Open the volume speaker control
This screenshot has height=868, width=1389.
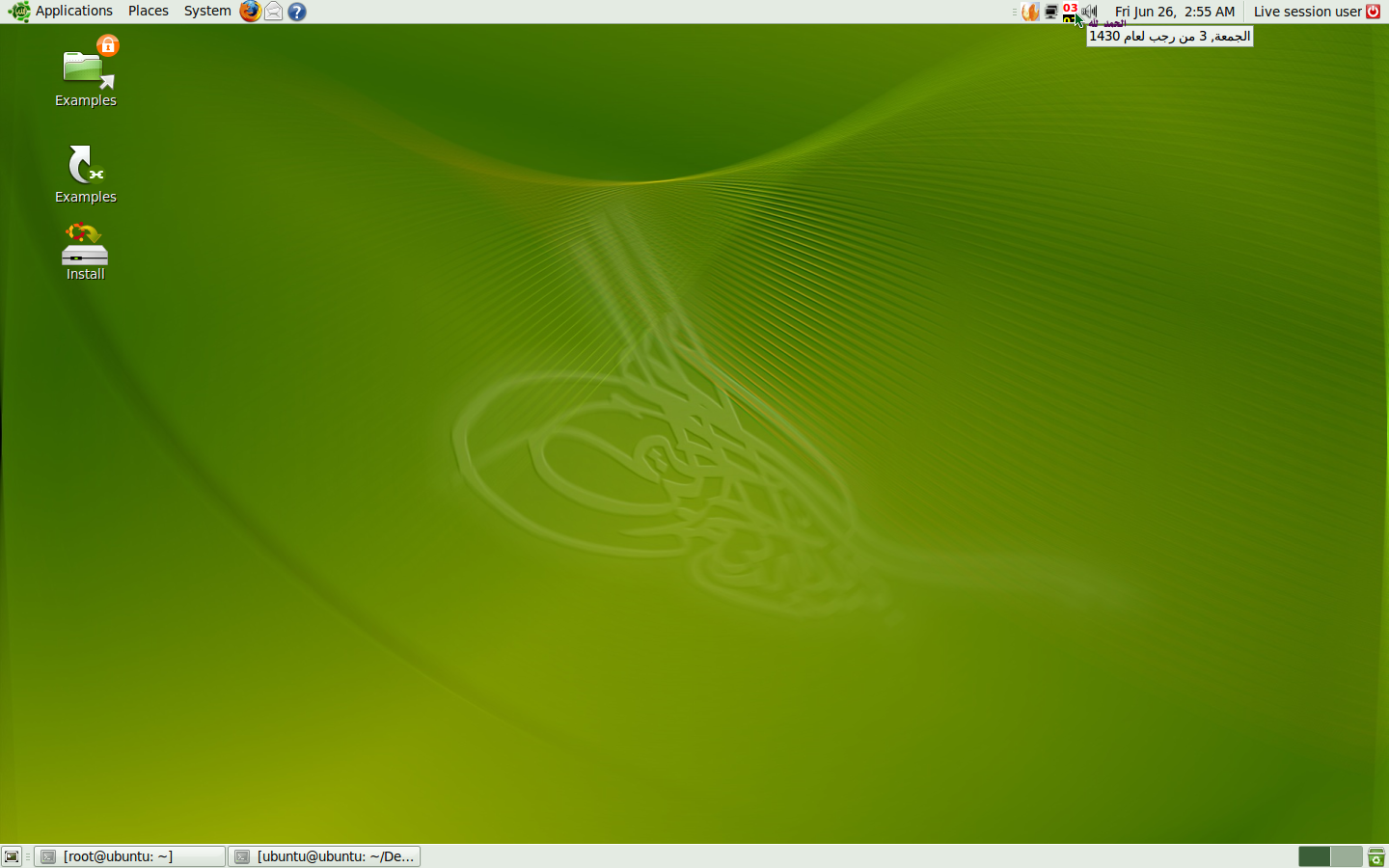click(1090, 12)
